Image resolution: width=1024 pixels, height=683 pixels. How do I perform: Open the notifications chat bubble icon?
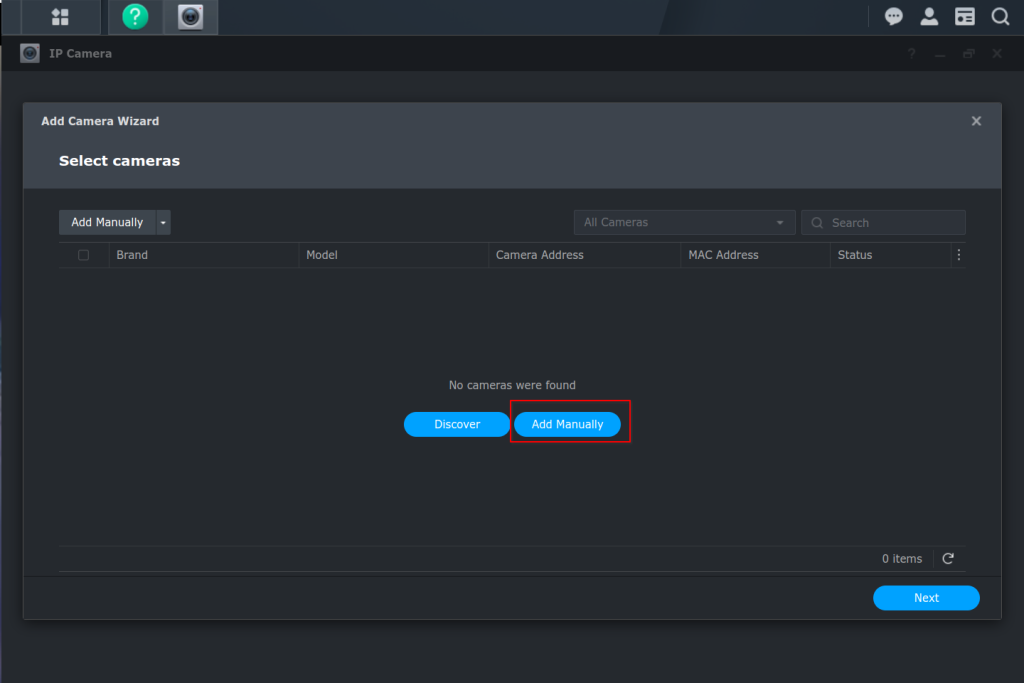click(x=893, y=17)
